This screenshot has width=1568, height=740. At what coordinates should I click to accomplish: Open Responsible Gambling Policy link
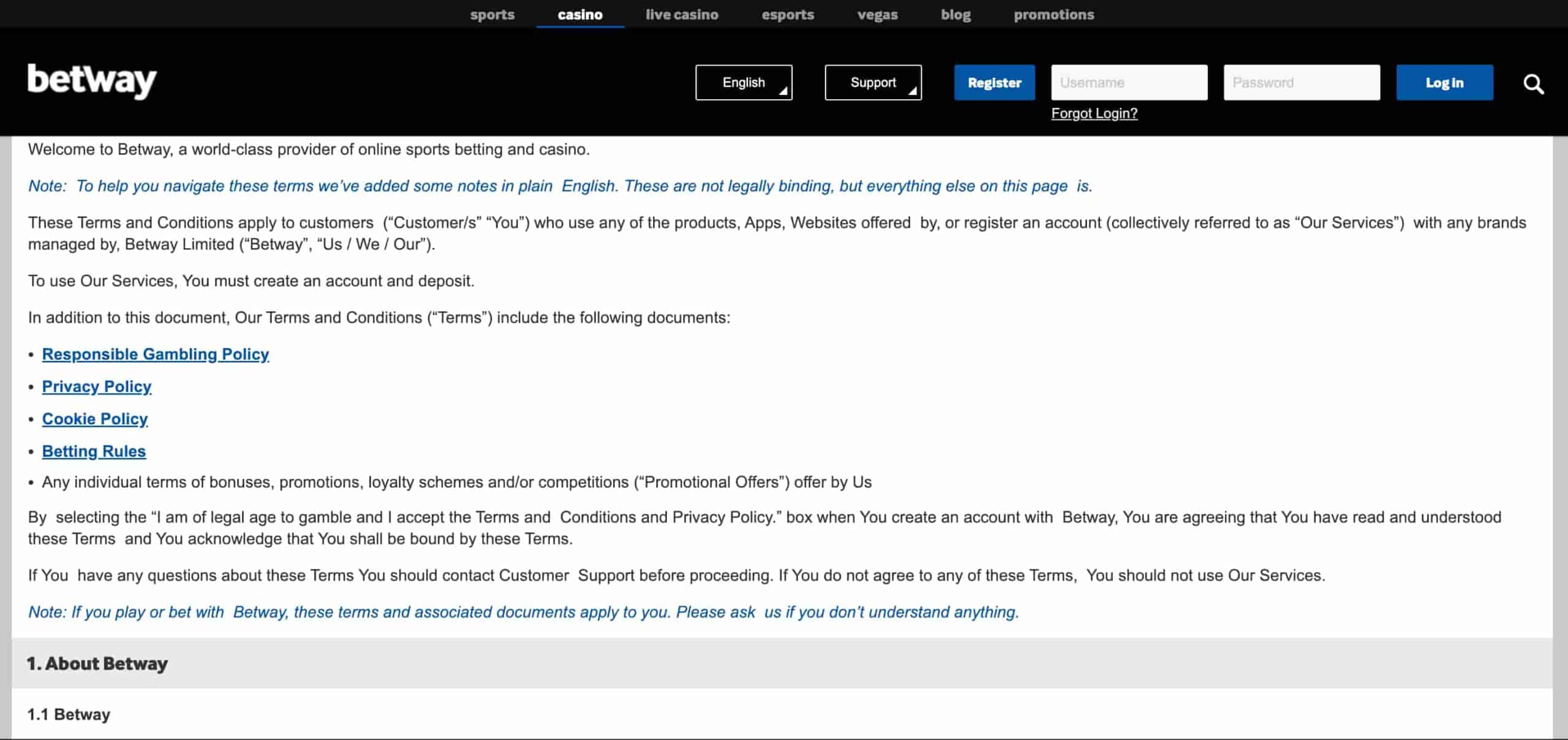click(155, 354)
